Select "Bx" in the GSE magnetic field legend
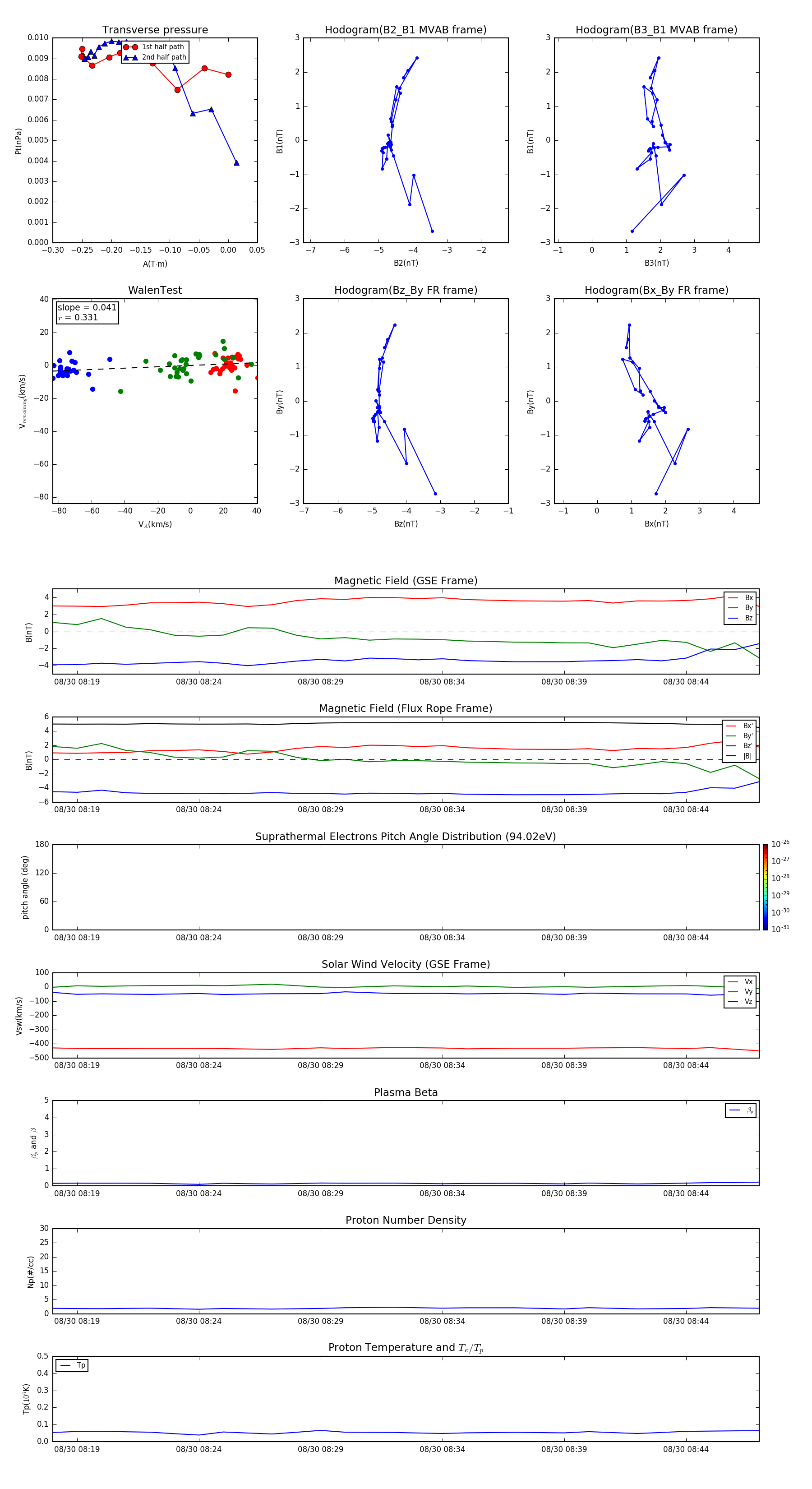The width and height of the screenshot is (812, 1489). click(740, 598)
